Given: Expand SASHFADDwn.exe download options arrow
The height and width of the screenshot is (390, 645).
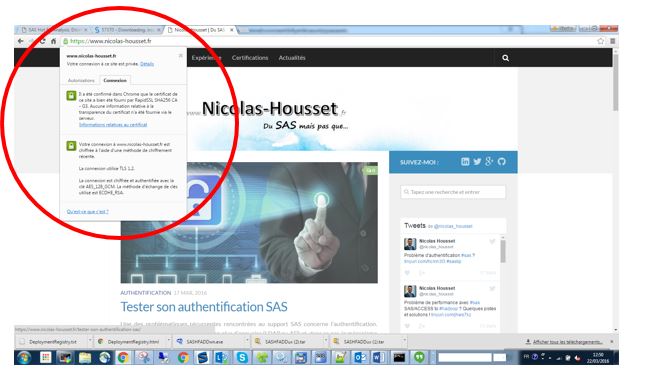Looking at the screenshot, I should tap(247, 341).
